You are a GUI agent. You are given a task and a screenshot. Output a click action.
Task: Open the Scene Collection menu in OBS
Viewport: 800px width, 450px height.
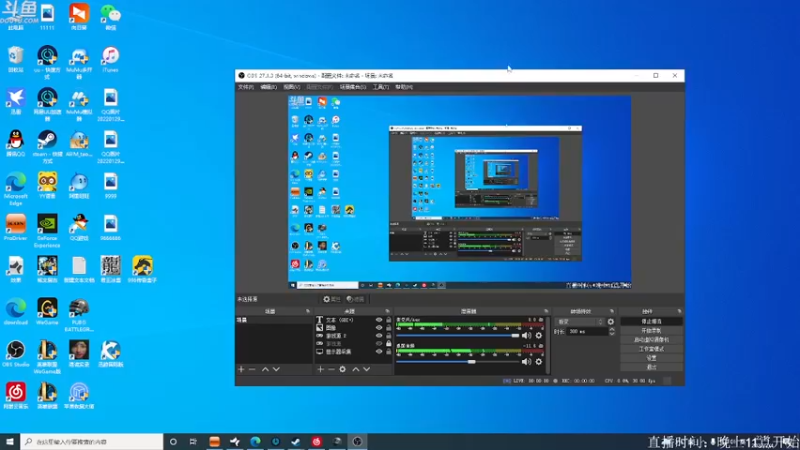coord(353,87)
